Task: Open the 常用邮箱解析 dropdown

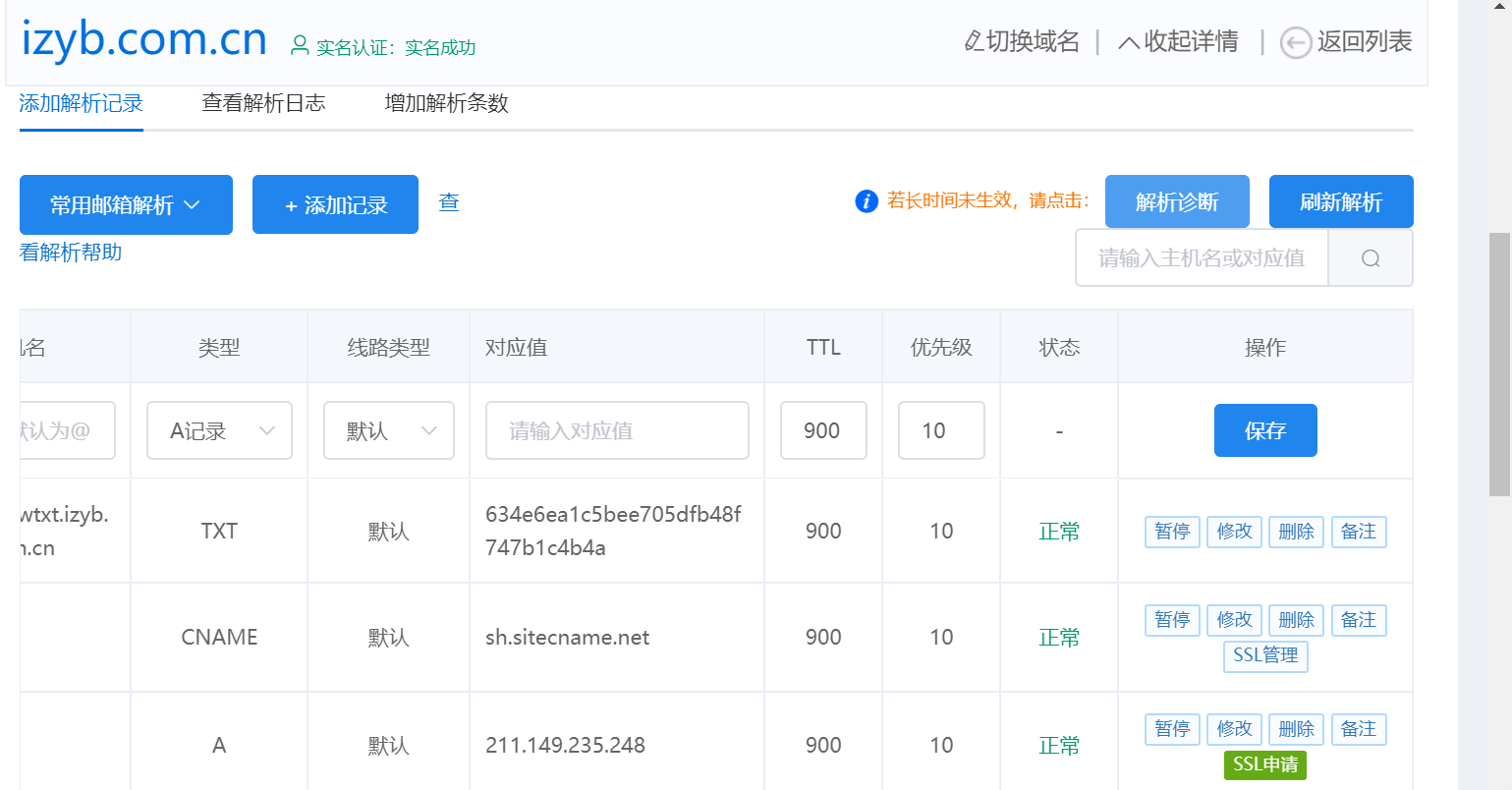Action: tap(126, 204)
